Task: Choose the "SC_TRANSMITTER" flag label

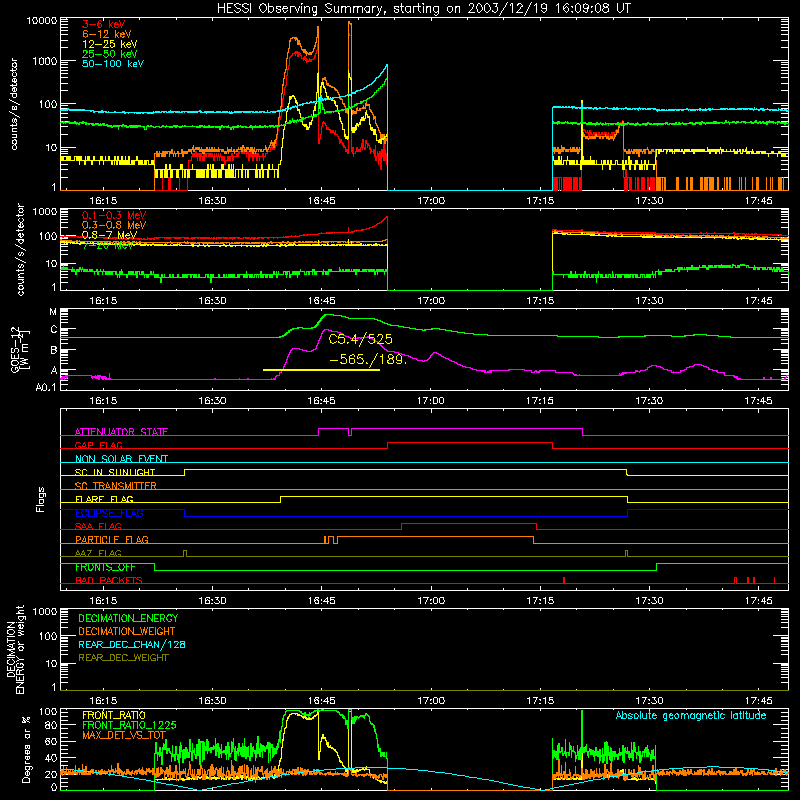Action: point(115,486)
